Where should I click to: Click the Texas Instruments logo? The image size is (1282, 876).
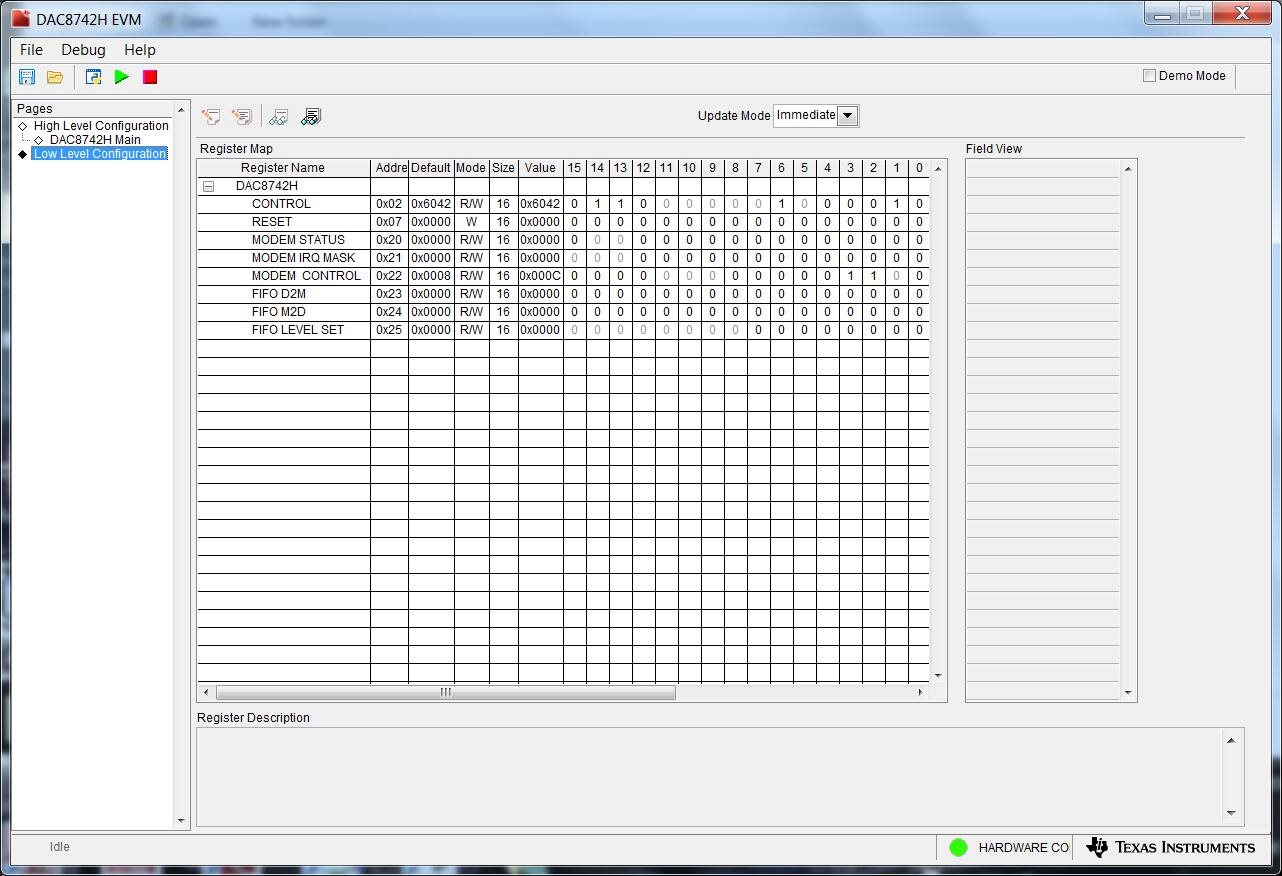coord(1170,848)
